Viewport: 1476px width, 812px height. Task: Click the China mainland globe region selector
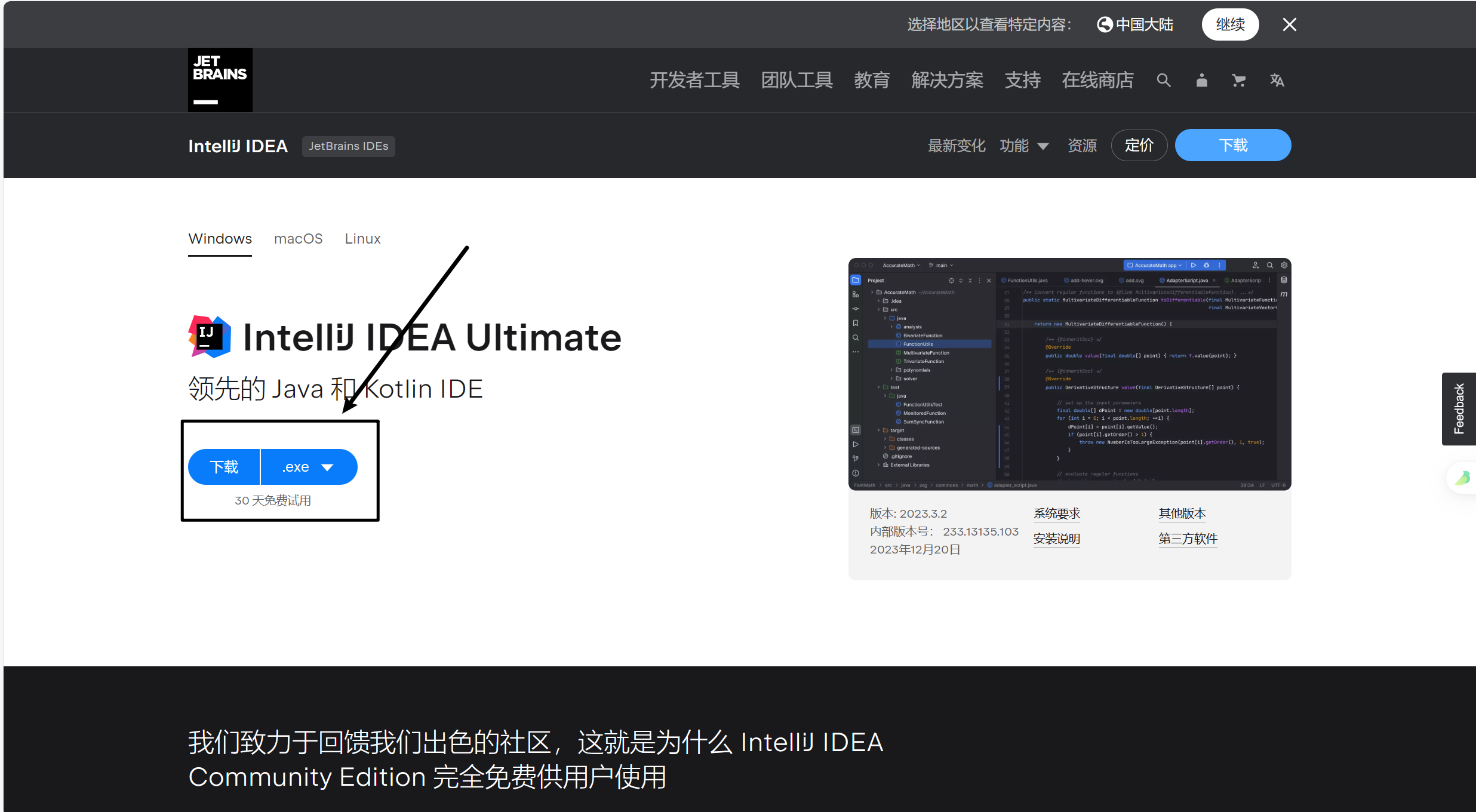1135,24
